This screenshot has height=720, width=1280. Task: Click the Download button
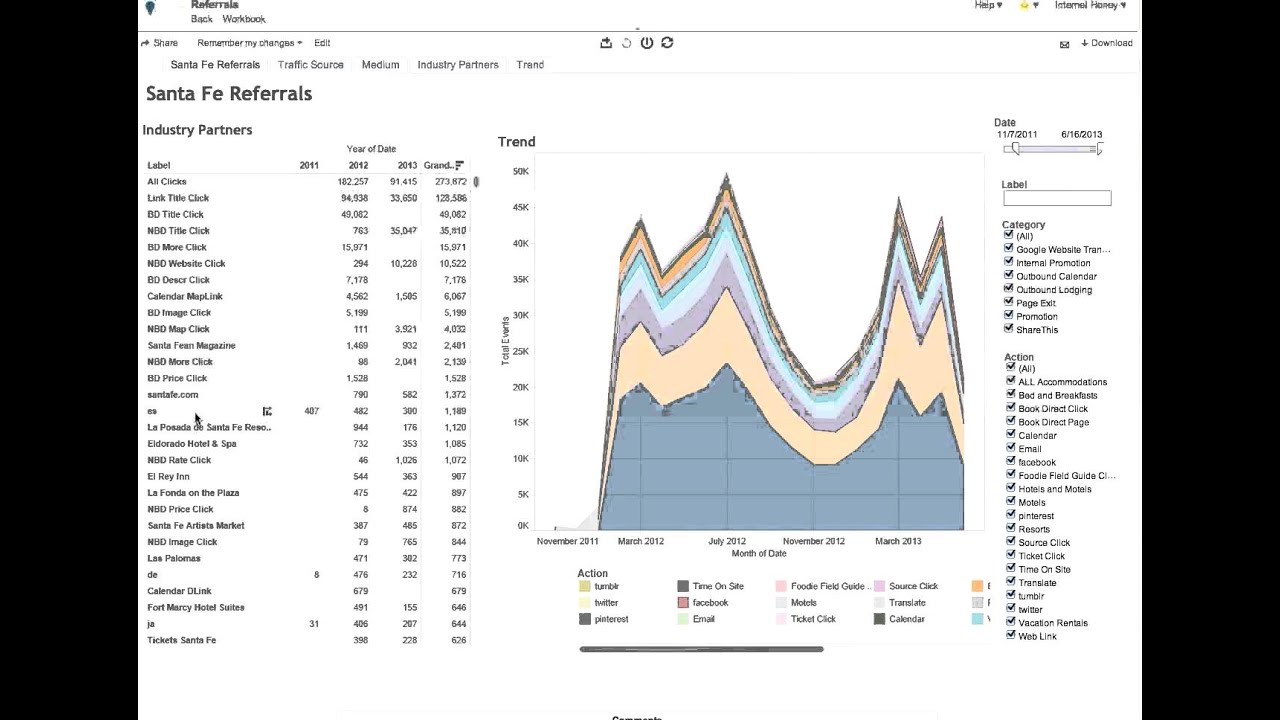point(1107,43)
